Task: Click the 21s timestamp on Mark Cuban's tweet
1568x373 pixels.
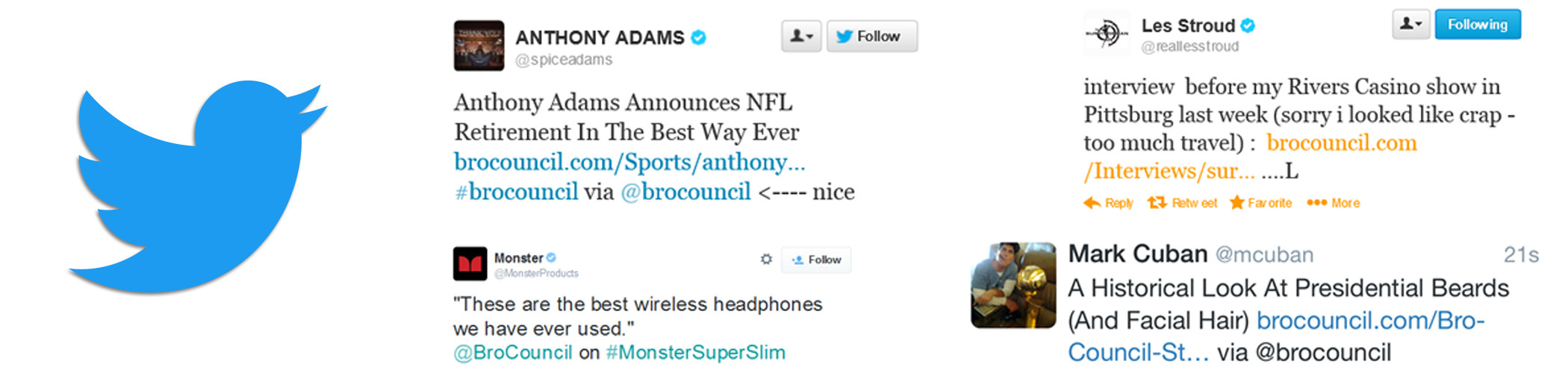Action: [x=1521, y=255]
